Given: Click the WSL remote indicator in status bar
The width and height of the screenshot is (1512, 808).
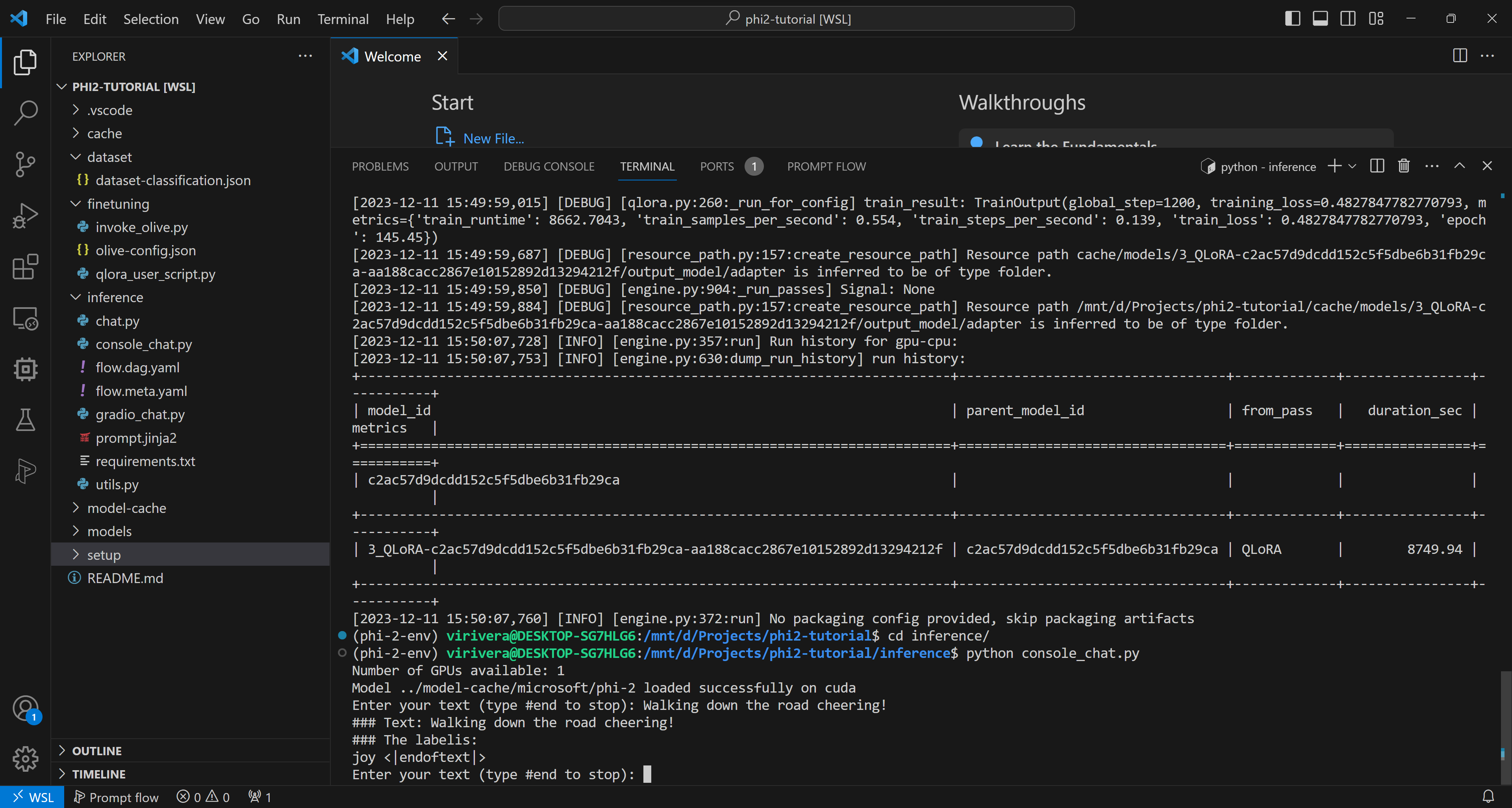Looking at the screenshot, I should pyautogui.click(x=32, y=797).
